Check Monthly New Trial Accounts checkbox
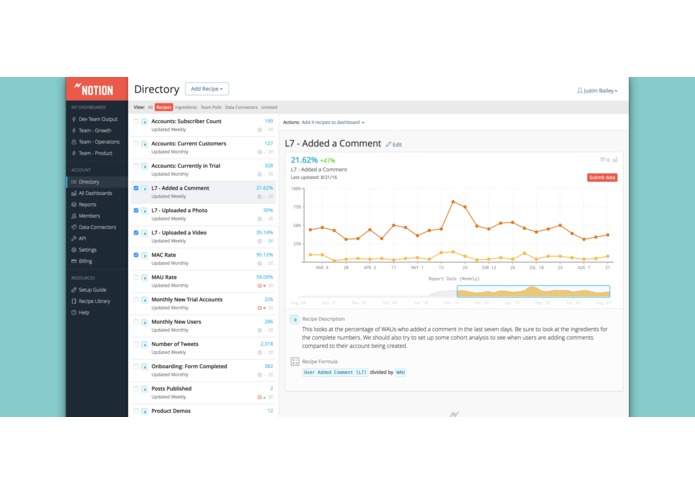 tap(136, 300)
